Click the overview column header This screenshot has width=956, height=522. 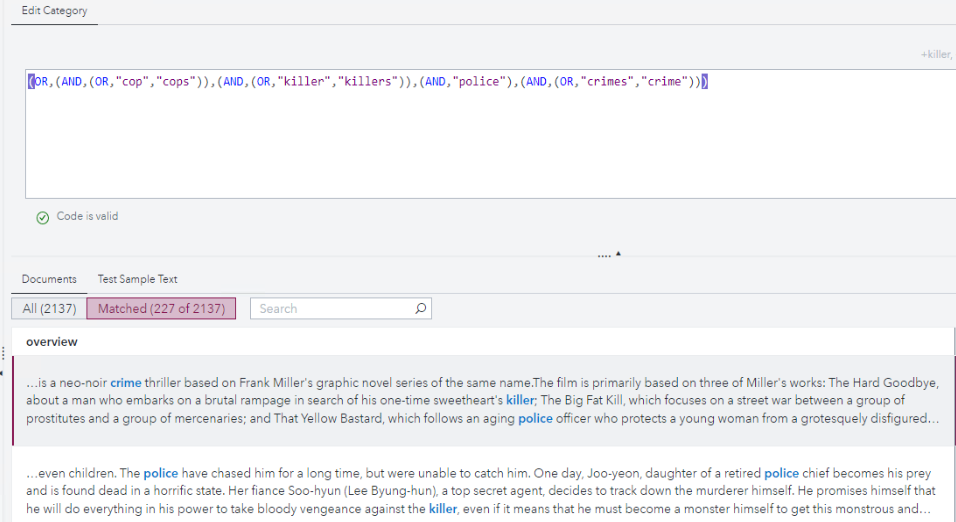(x=52, y=342)
